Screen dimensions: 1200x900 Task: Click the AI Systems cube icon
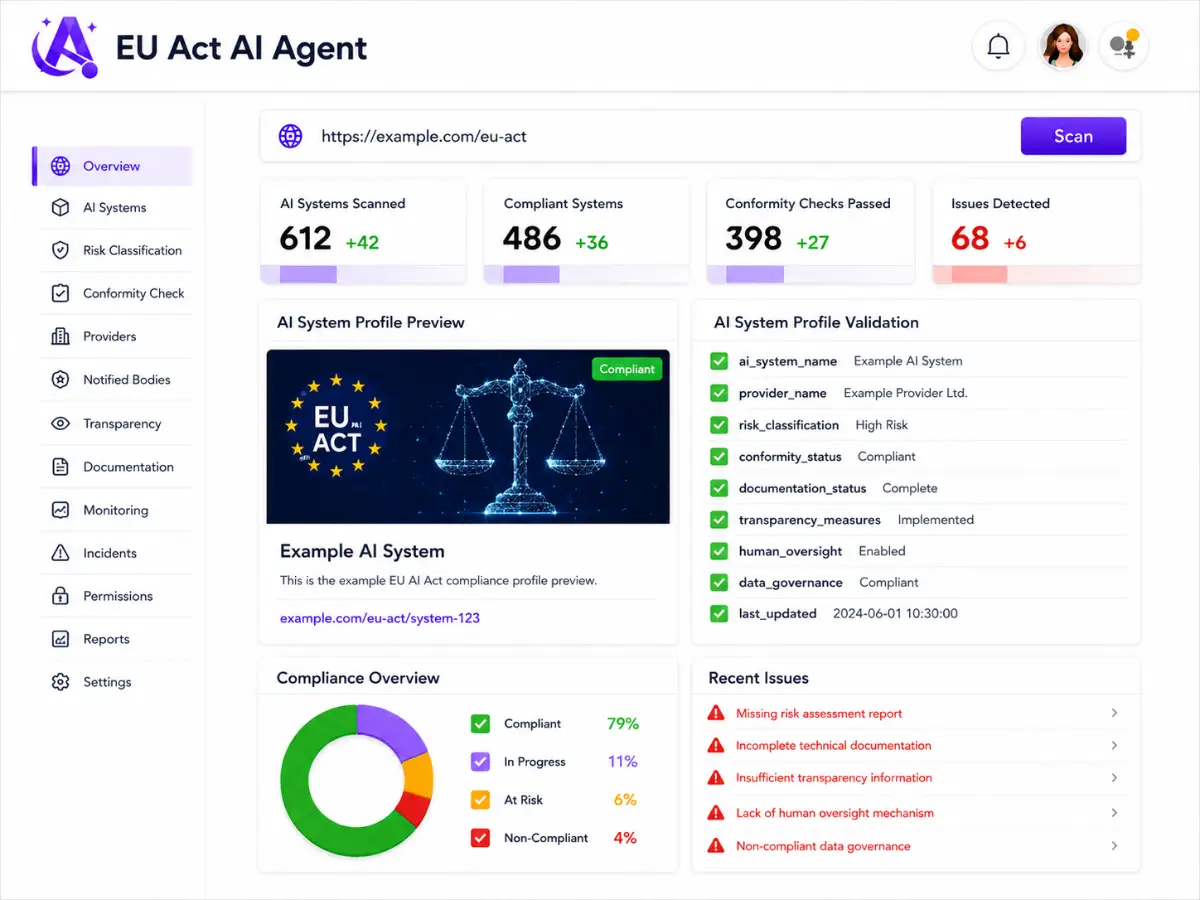pos(60,208)
